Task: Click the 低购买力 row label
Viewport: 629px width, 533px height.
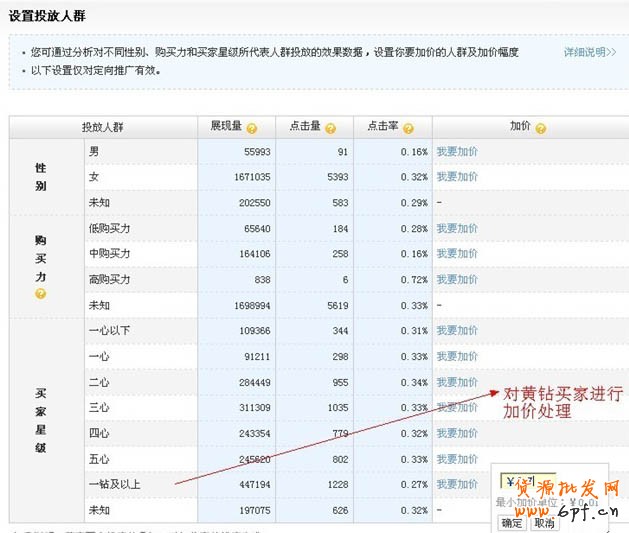Action: 110,229
